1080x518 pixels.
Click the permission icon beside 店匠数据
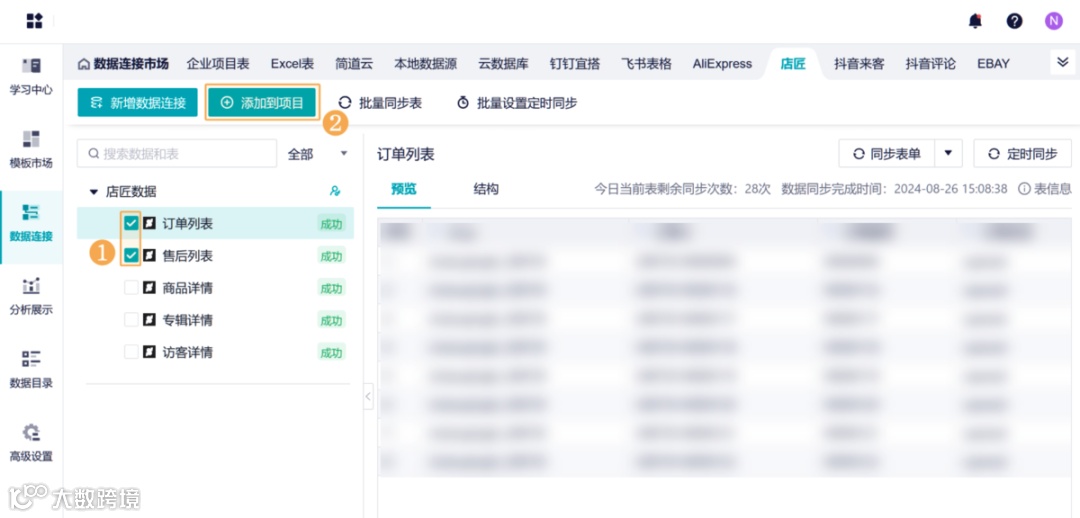(335, 191)
